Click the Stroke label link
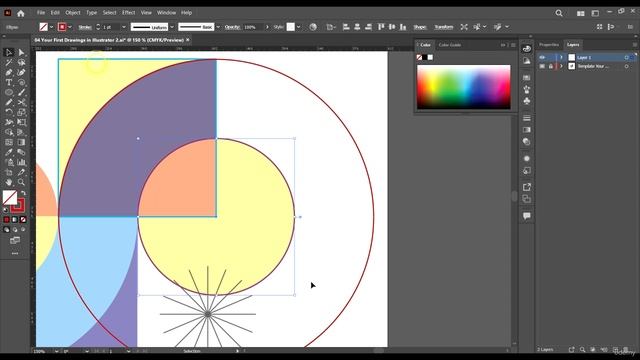Screen dimensions: 640x360 85,27
